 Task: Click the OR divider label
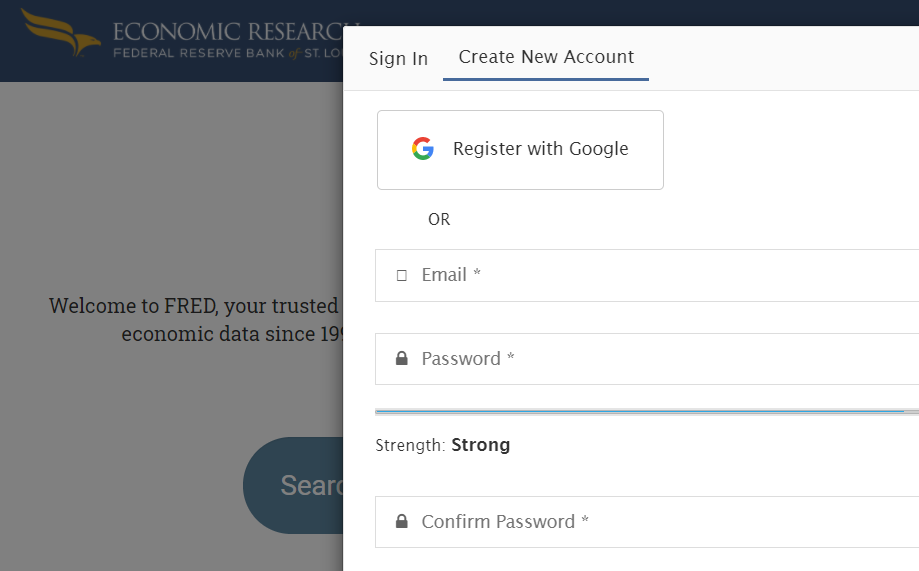(x=439, y=219)
